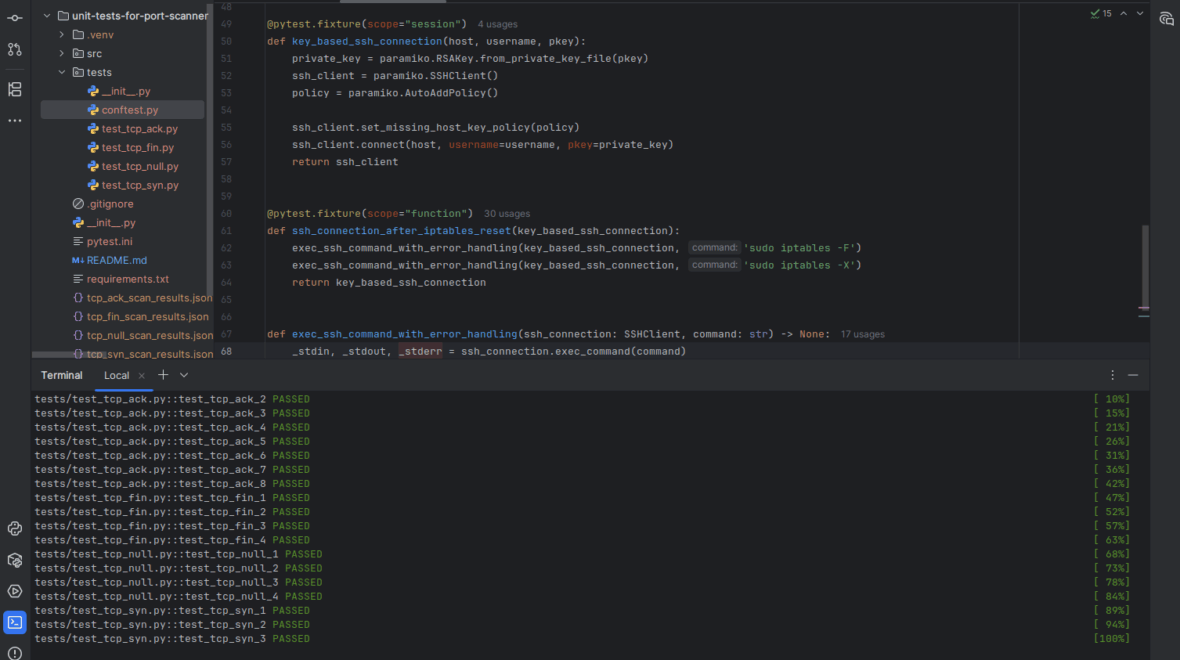Click the editor vertical scrollbar thumb

point(1145,265)
